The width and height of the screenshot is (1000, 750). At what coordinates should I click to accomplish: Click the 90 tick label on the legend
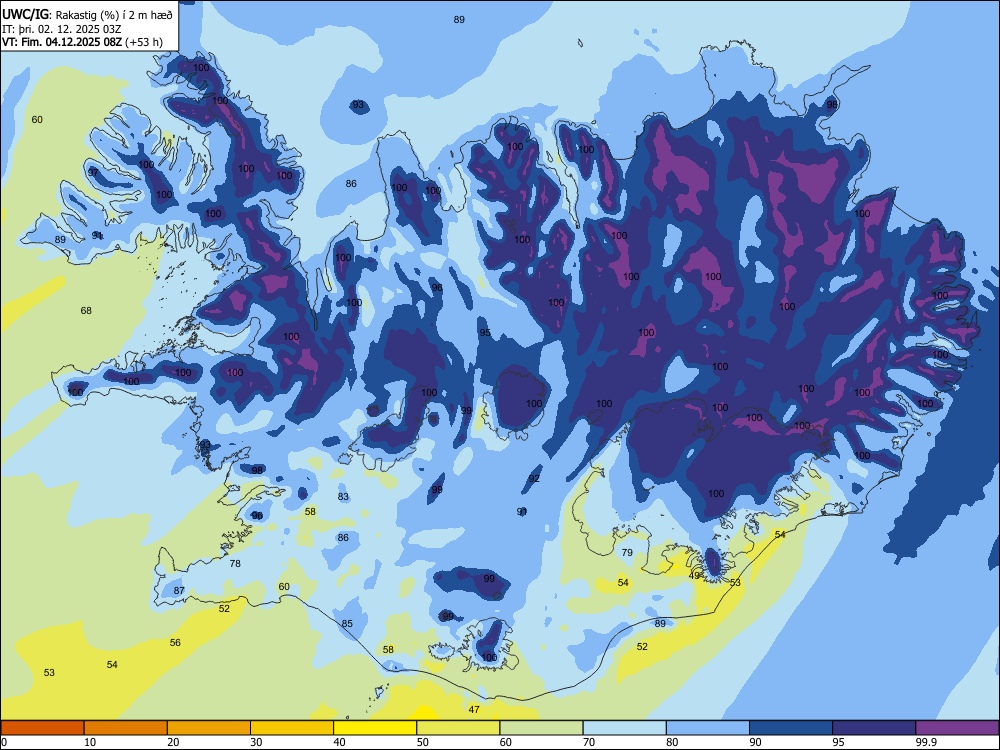click(755, 742)
